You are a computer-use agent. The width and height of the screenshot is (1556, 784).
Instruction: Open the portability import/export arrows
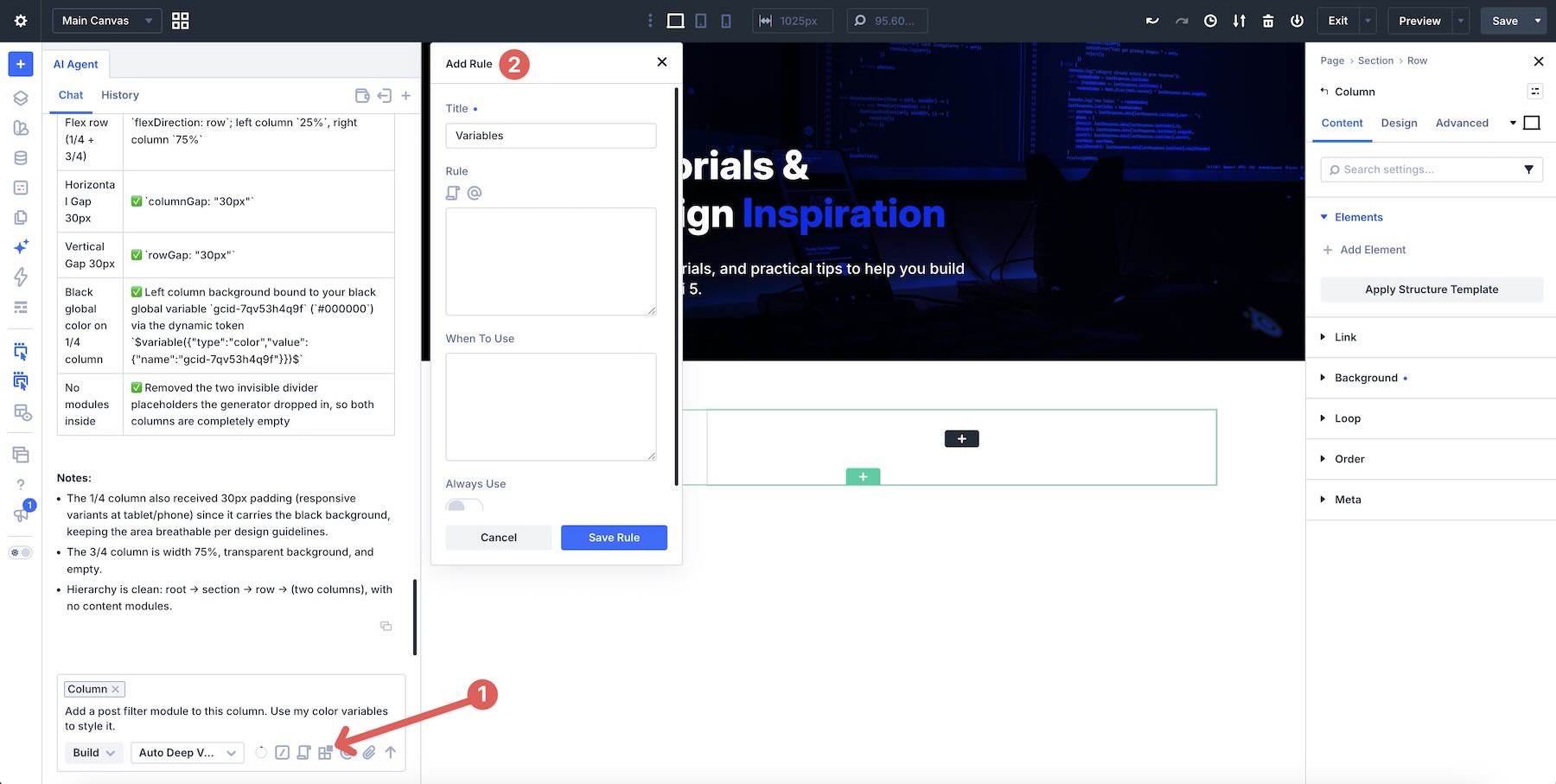click(x=1240, y=21)
